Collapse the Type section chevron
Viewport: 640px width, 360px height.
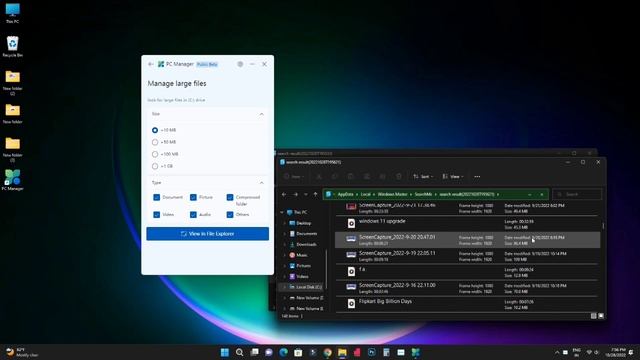[x=262, y=183]
